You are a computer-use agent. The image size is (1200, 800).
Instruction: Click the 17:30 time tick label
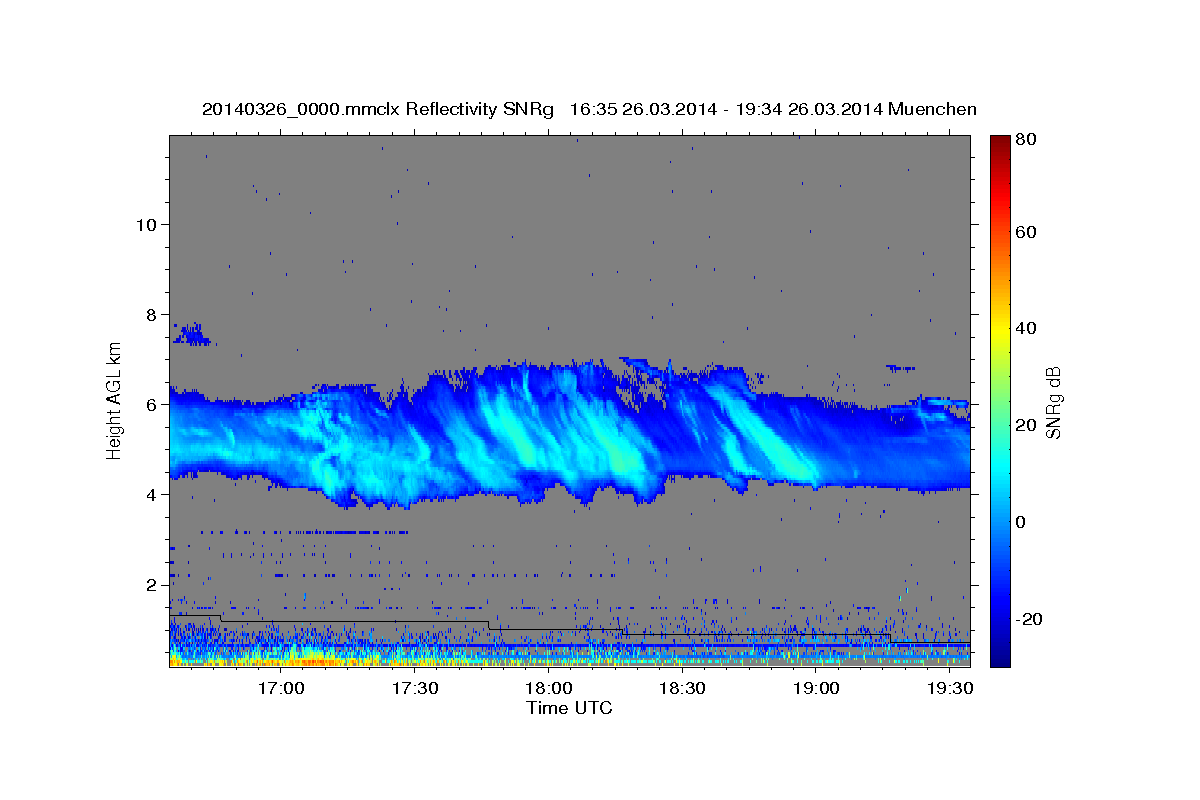point(415,689)
